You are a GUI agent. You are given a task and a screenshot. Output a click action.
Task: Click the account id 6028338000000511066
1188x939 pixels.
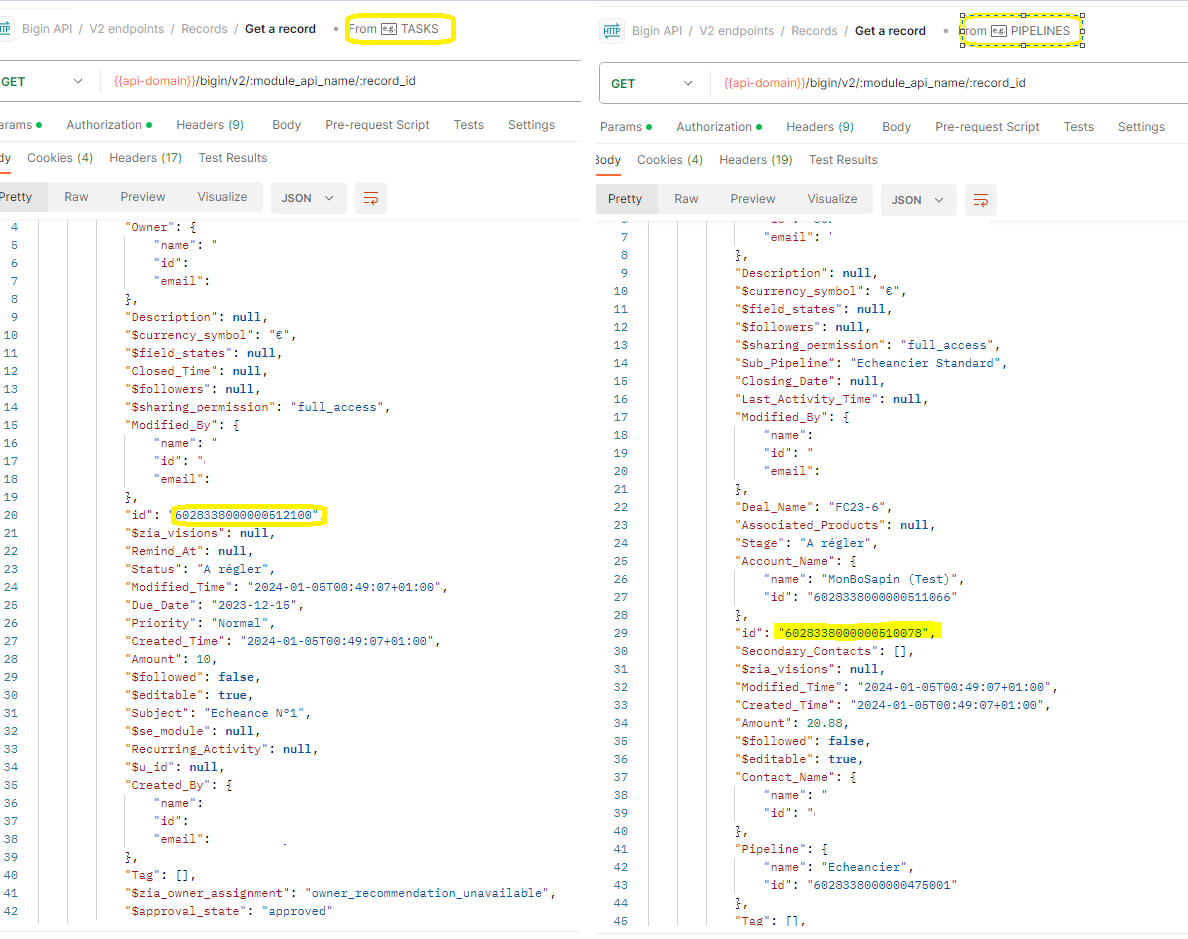pyautogui.click(x=882, y=597)
